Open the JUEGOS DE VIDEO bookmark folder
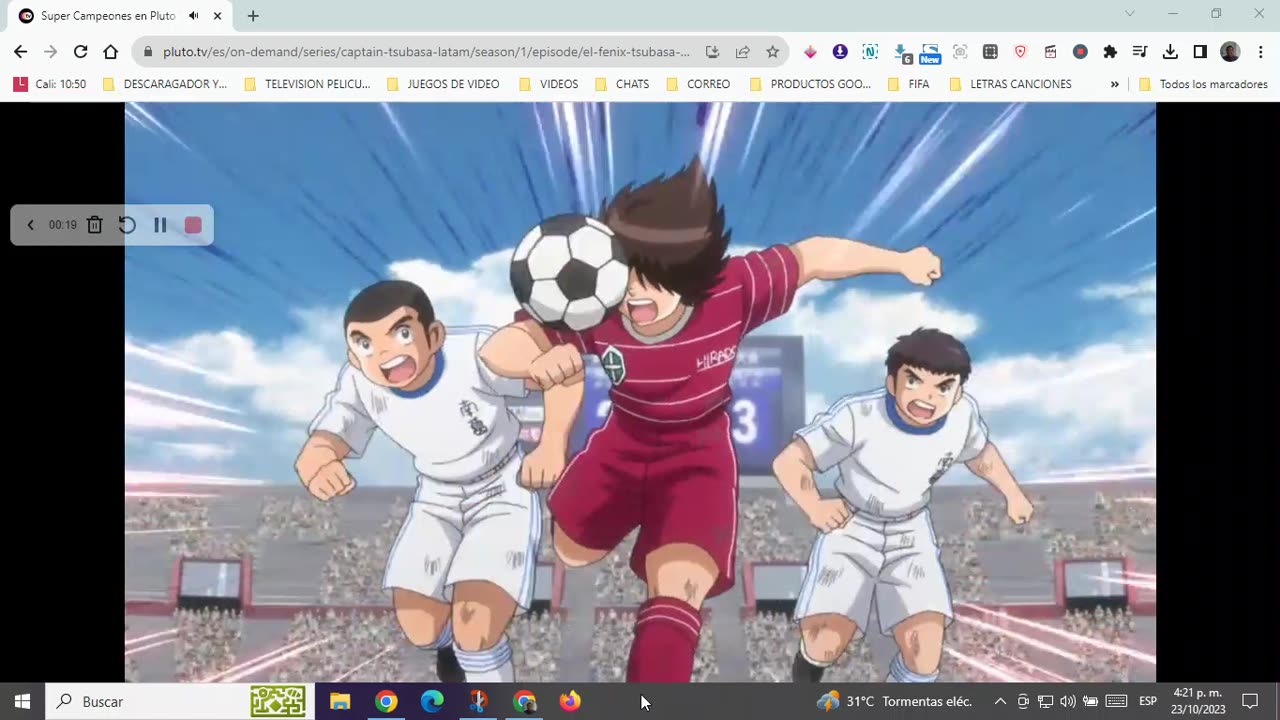Screen dimensions: 1280x720 coord(443,84)
